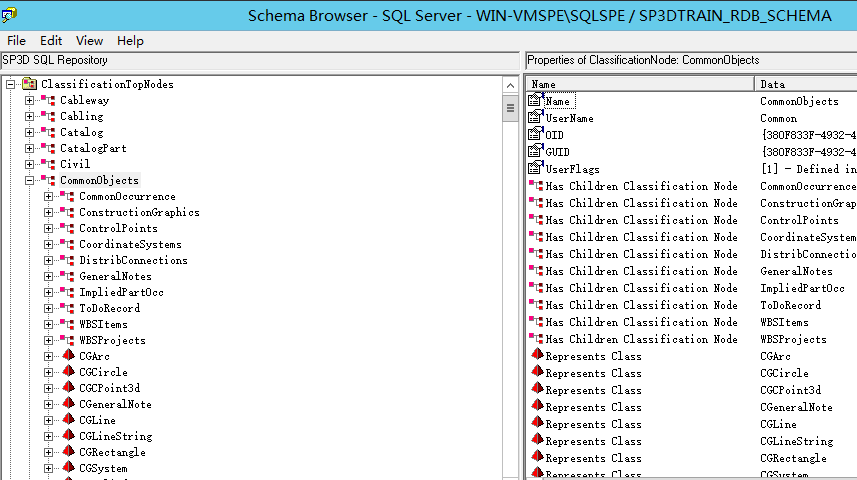
Task: Click the CommonObjects classification node icon
Action: click(x=48, y=180)
